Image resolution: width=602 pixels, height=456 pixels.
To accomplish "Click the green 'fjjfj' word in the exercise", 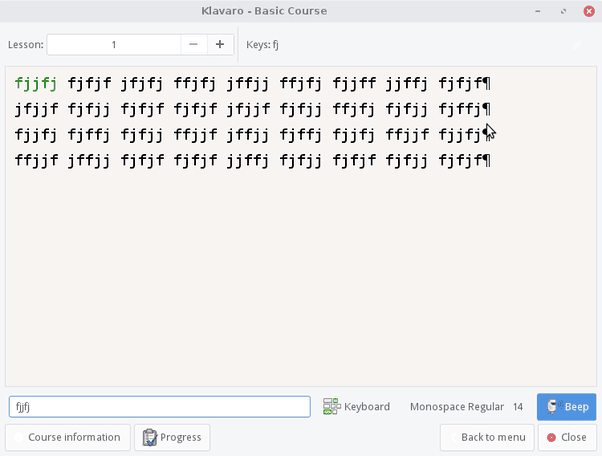I will click(x=36, y=83).
